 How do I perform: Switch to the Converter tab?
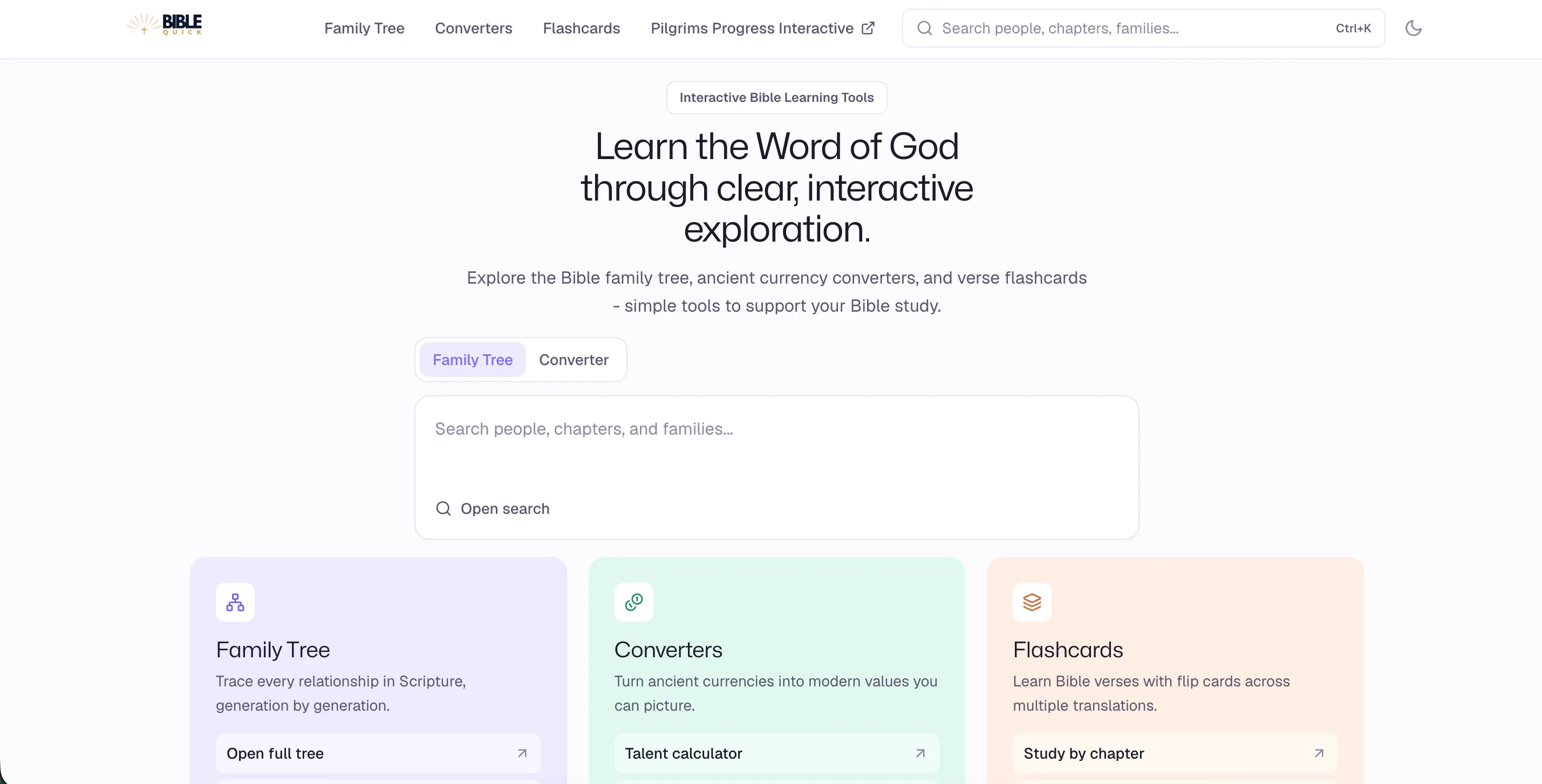pos(574,360)
